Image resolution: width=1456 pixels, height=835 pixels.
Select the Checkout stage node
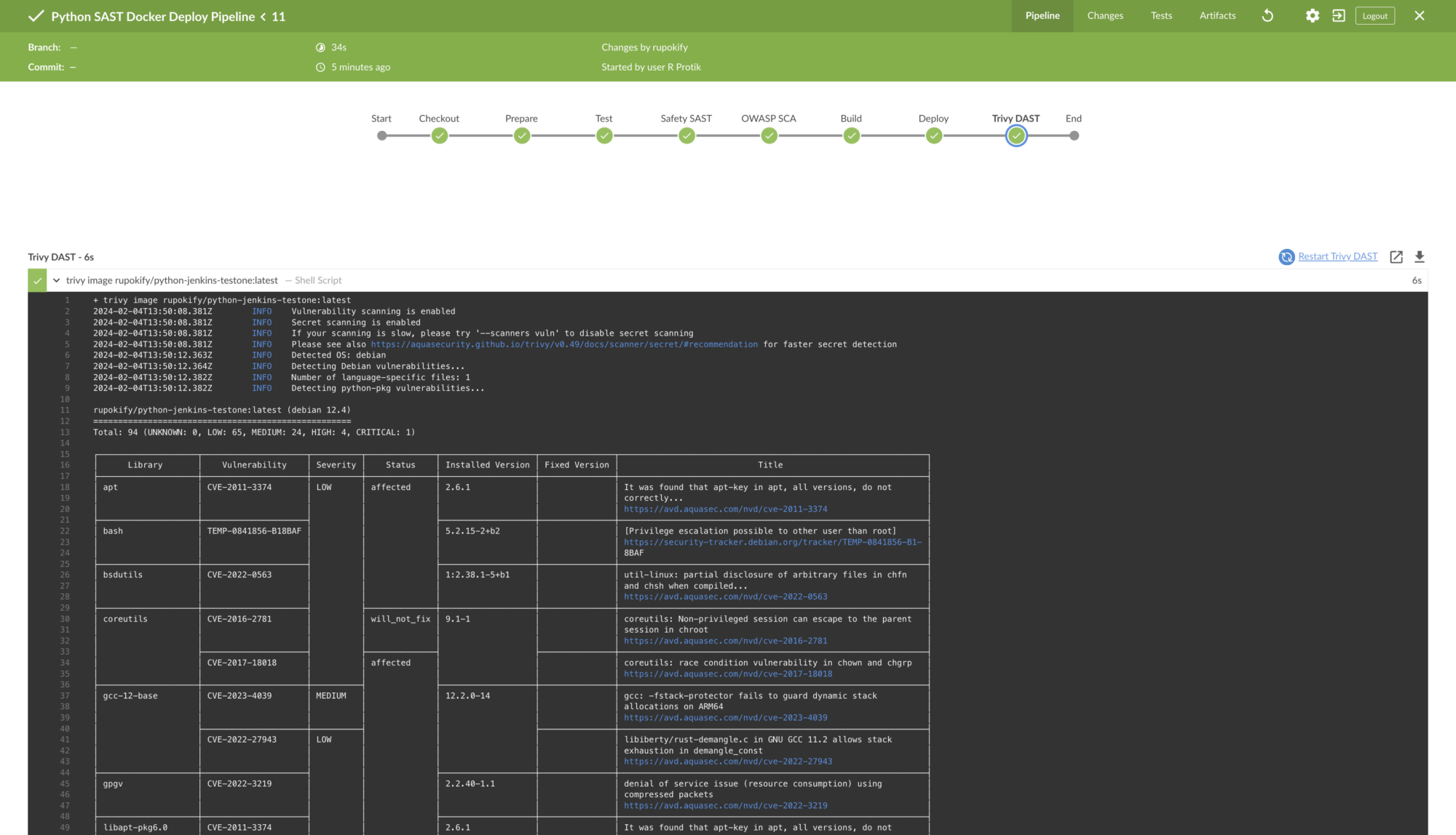click(x=439, y=135)
